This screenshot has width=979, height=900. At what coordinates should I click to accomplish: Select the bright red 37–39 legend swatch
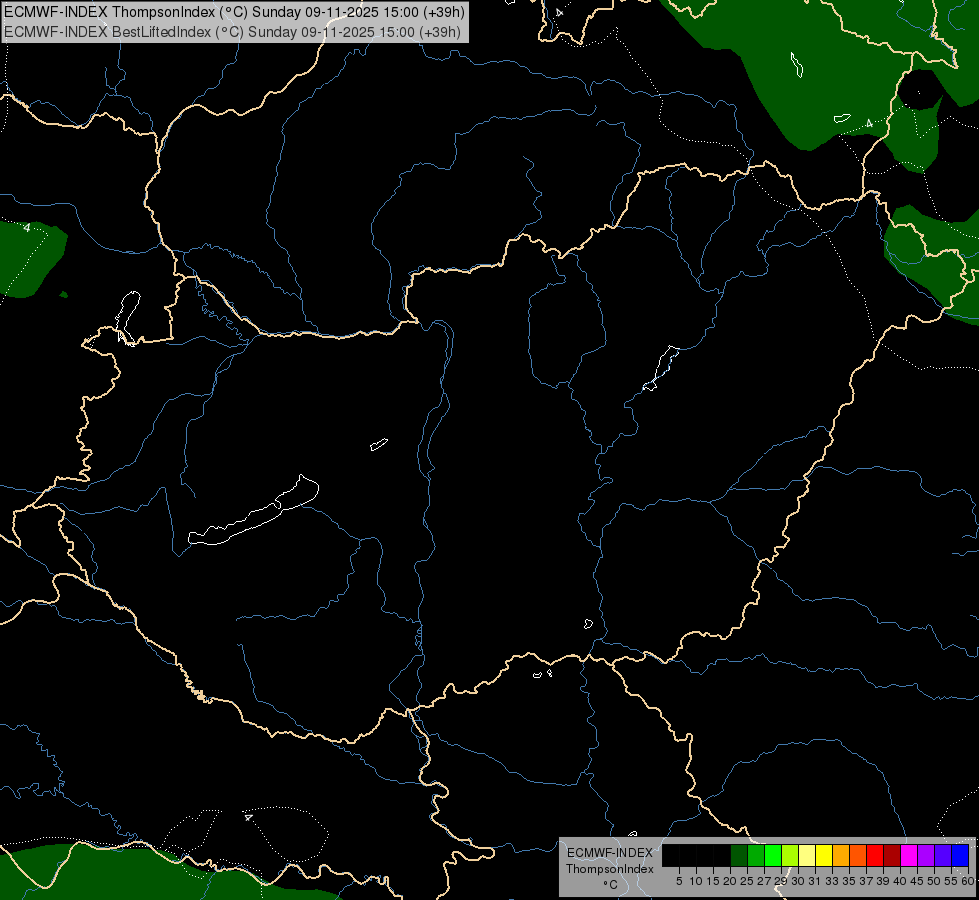click(x=875, y=855)
